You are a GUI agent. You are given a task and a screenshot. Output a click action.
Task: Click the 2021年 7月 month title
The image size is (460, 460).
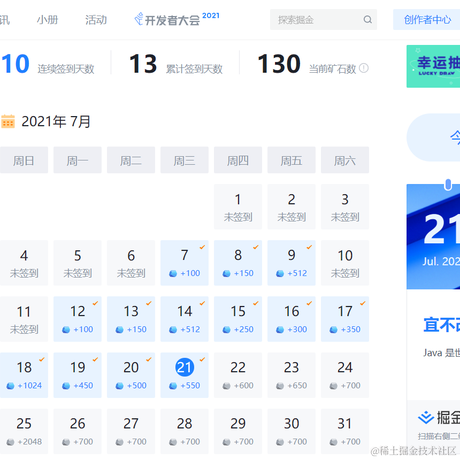[x=56, y=121]
